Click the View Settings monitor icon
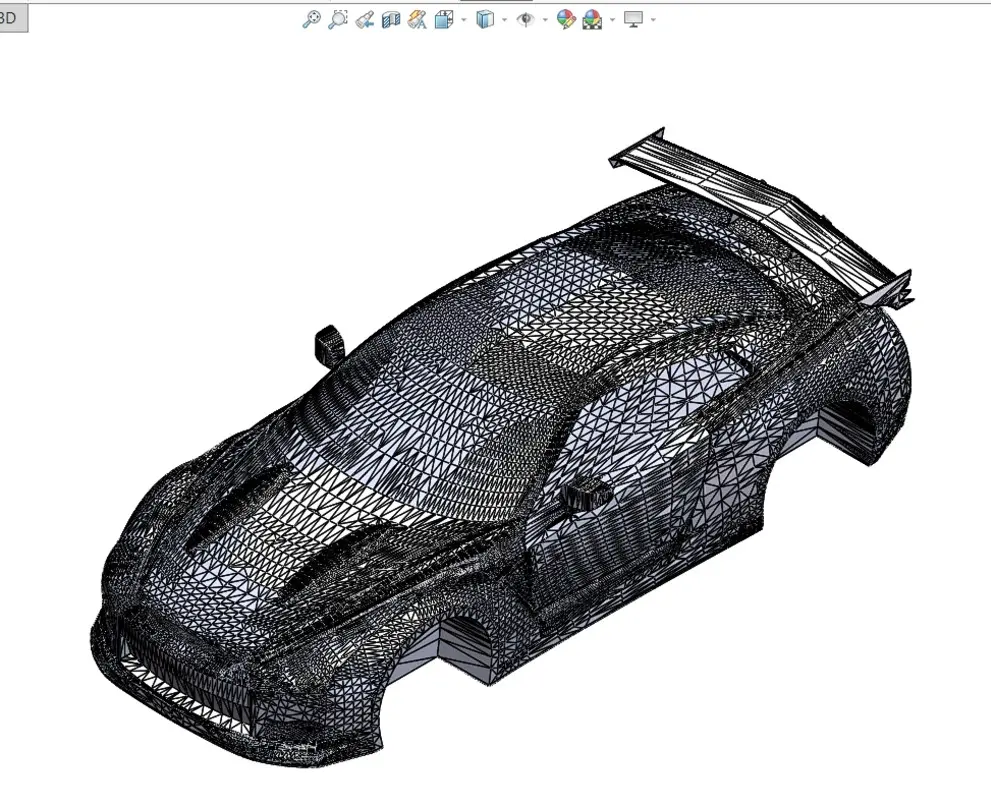991x803 pixels. [633, 20]
